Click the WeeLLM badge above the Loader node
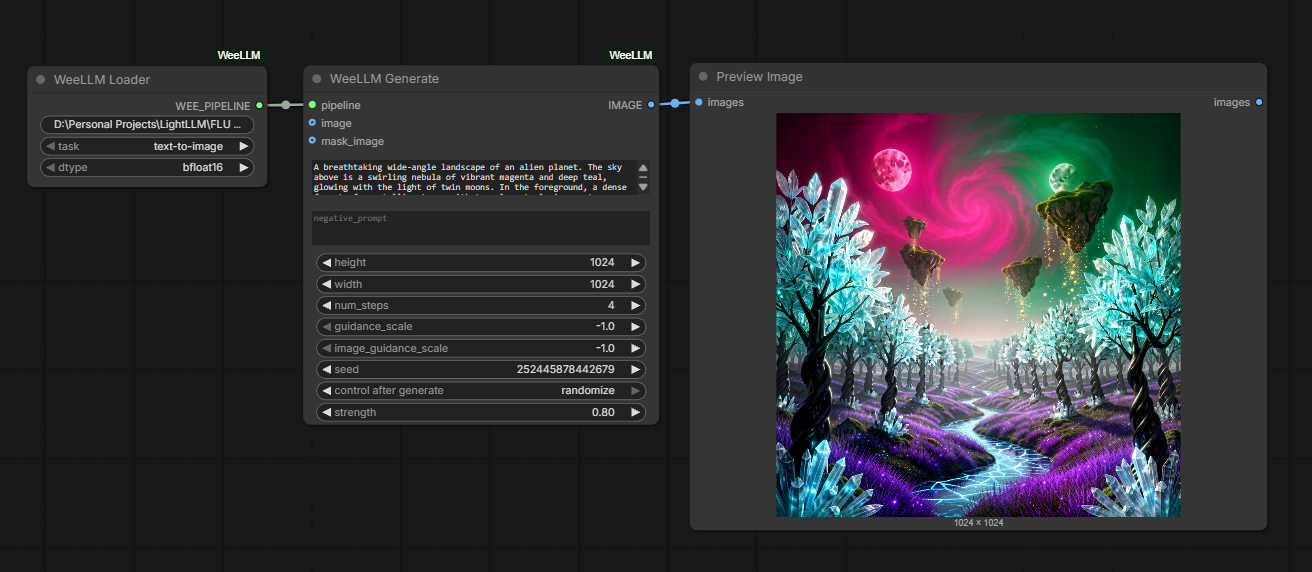Image resolution: width=1312 pixels, height=572 pixels. (239, 56)
